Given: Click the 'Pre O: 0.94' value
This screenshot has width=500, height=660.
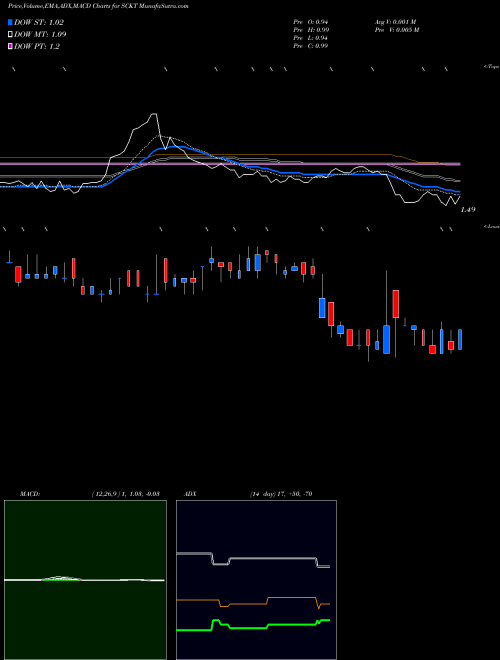Looking at the screenshot, I should [x=311, y=21].
